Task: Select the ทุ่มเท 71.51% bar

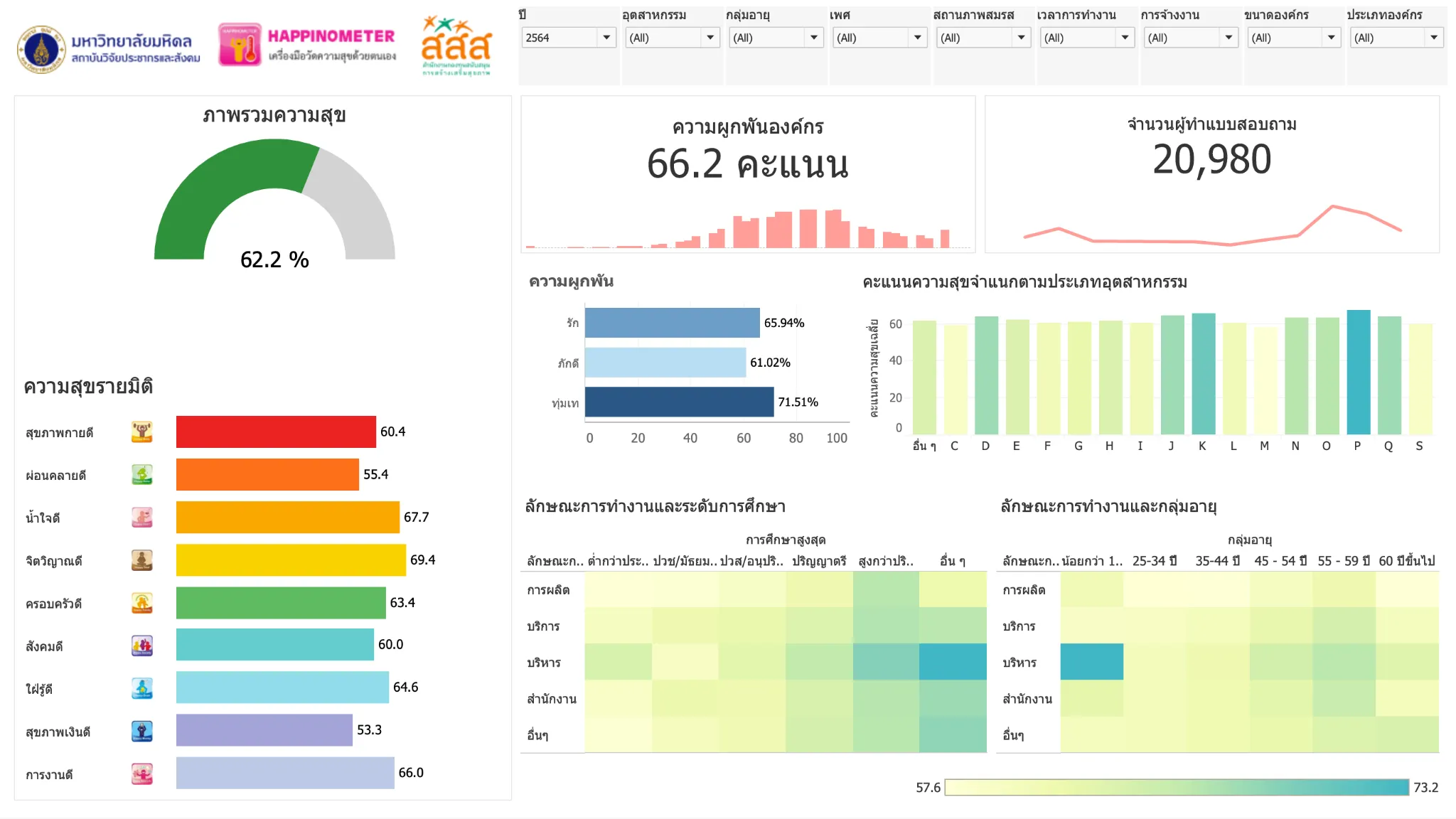Action: [679, 401]
